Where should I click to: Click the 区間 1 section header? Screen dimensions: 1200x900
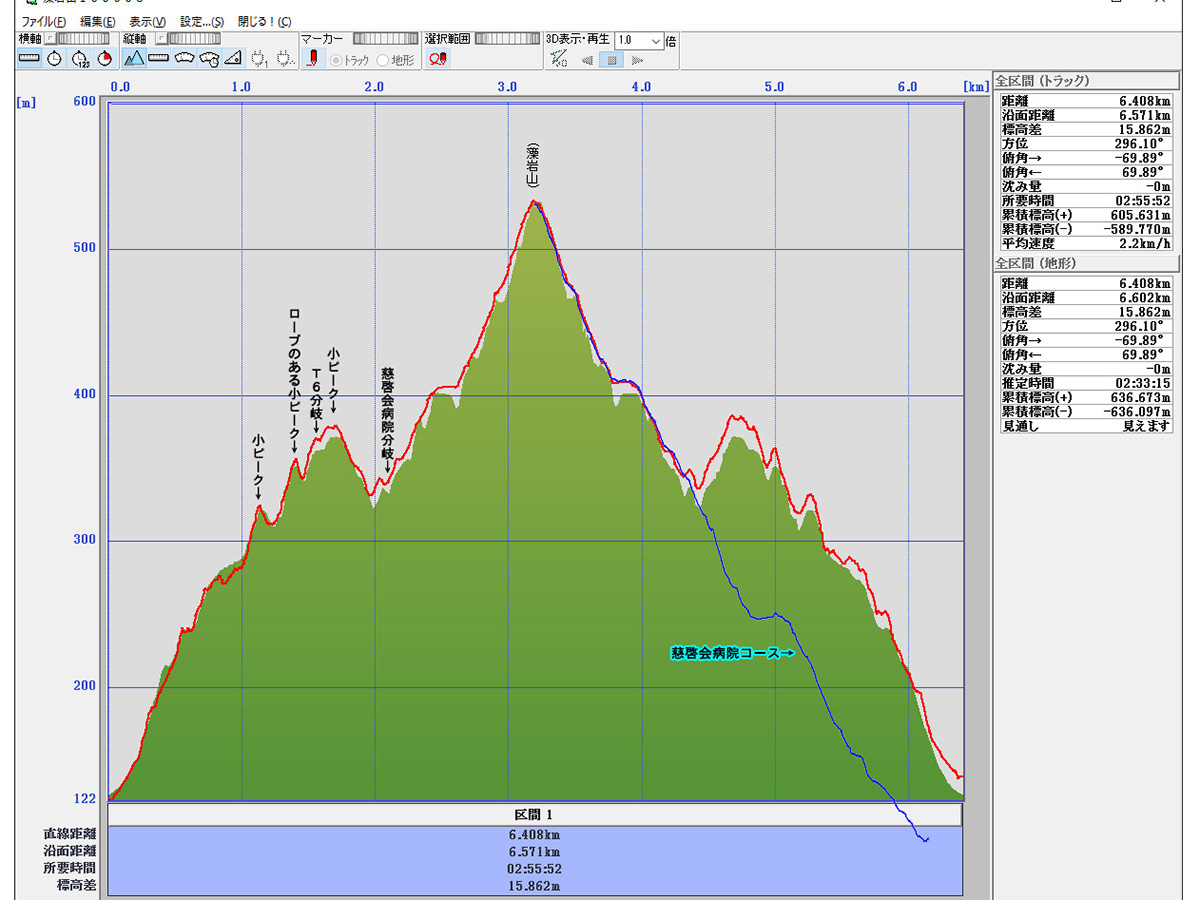pos(534,815)
